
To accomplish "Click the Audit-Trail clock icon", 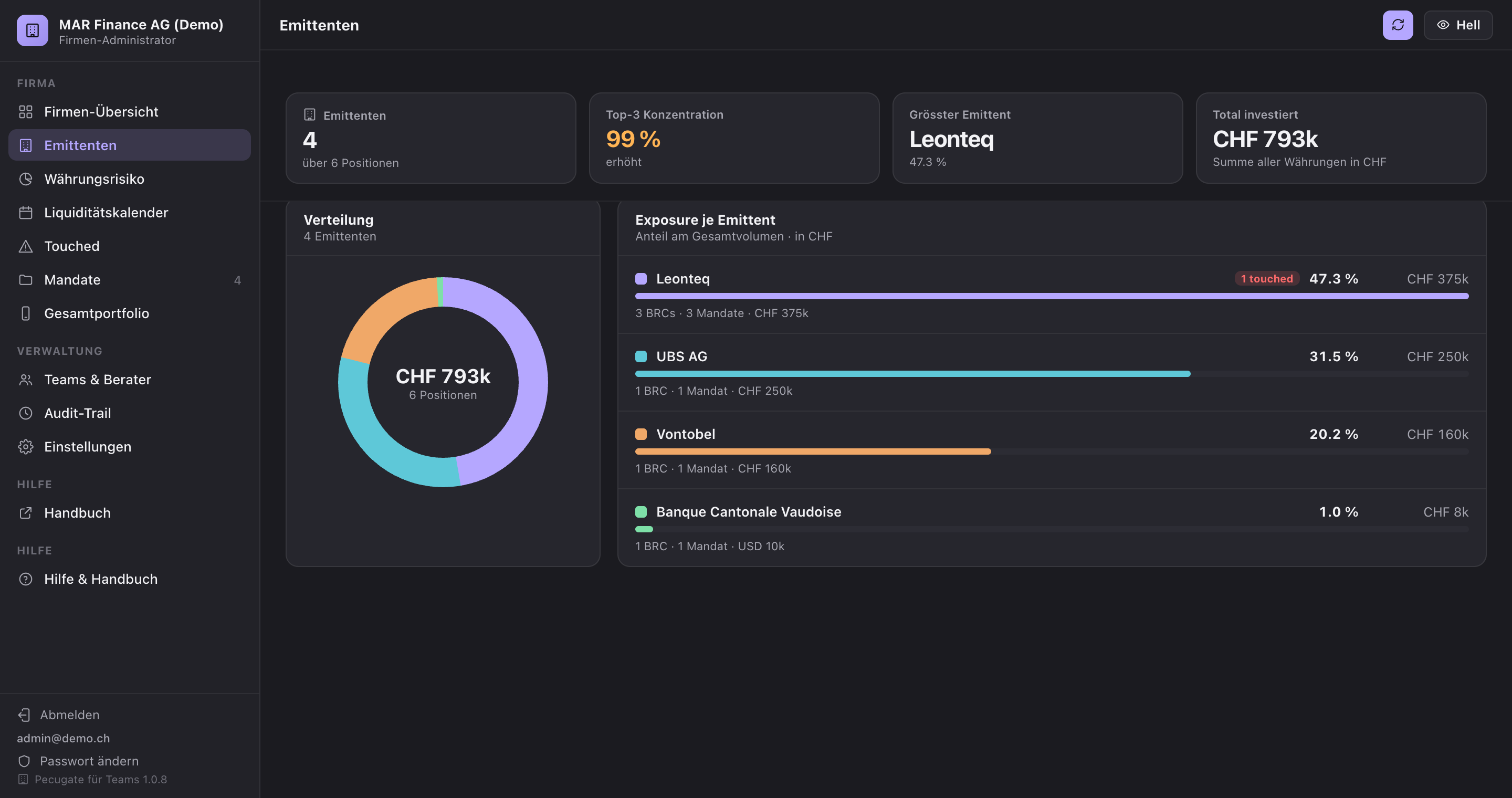I will click(26, 413).
